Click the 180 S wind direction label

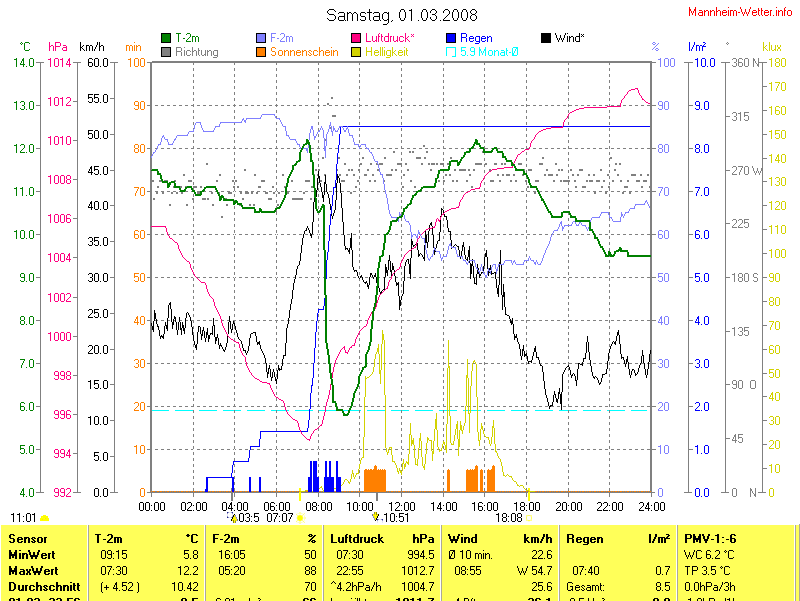click(x=745, y=278)
